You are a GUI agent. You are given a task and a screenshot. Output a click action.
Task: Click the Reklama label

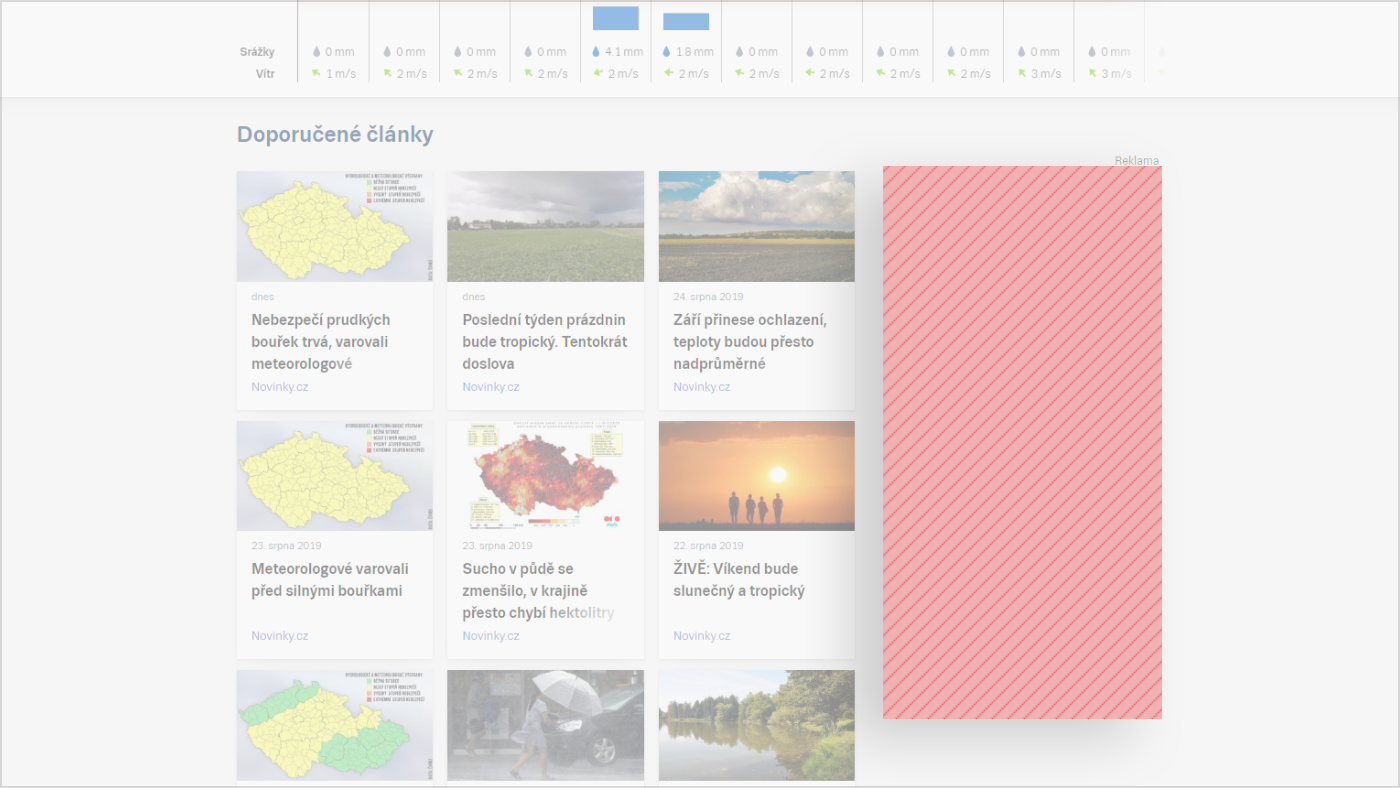[x=1137, y=160]
